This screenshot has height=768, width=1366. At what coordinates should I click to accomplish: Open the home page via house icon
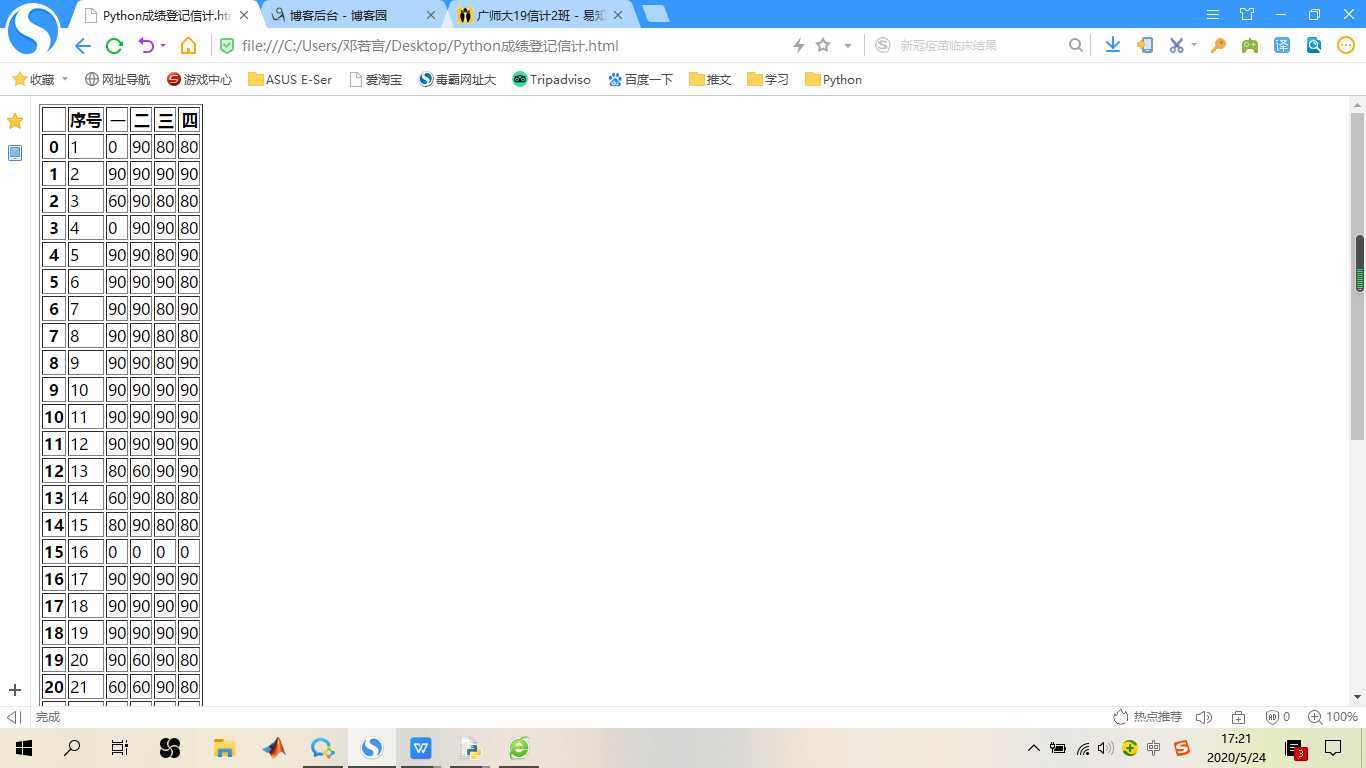(188, 46)
